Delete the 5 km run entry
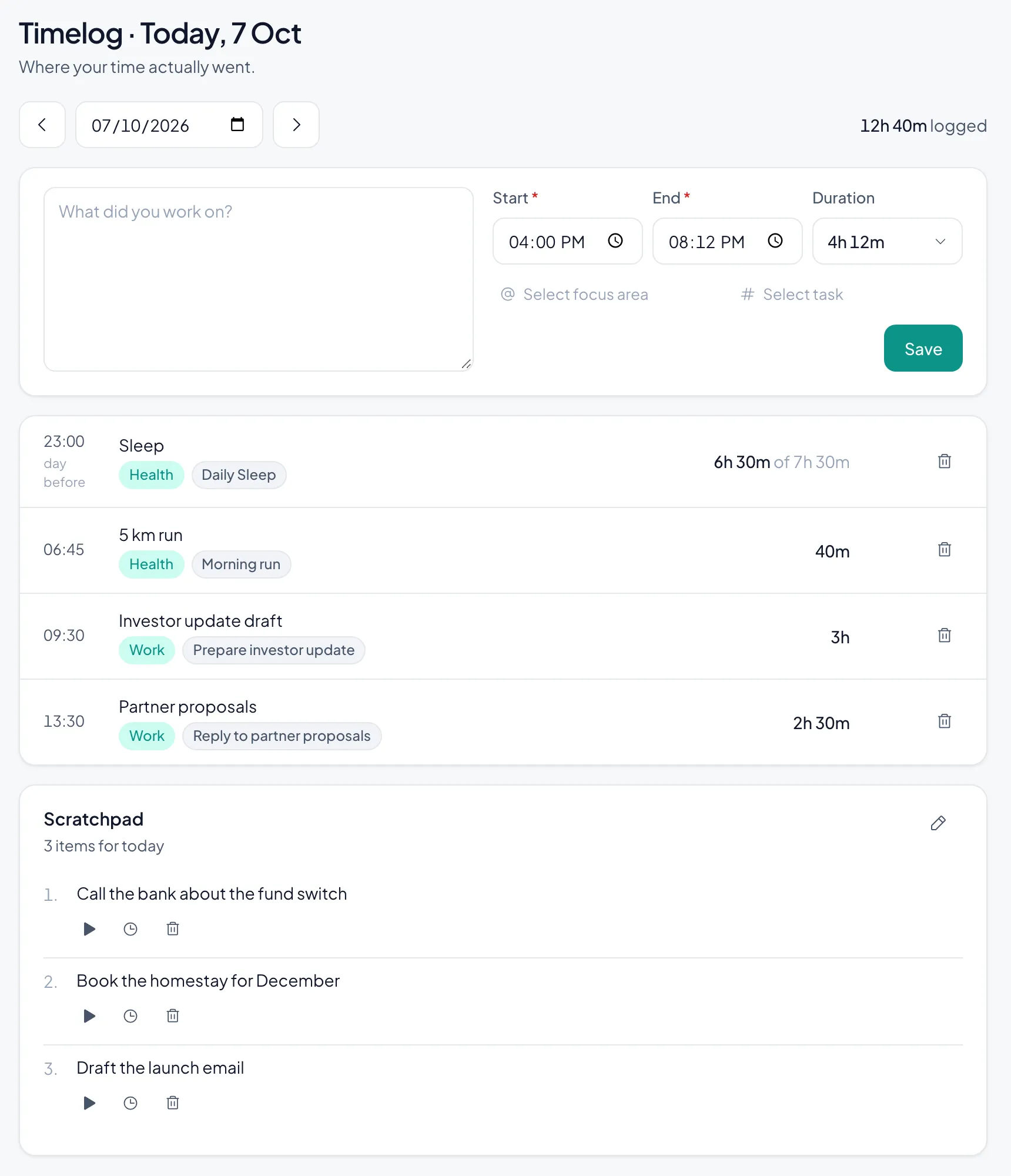 tap(945, 550)
